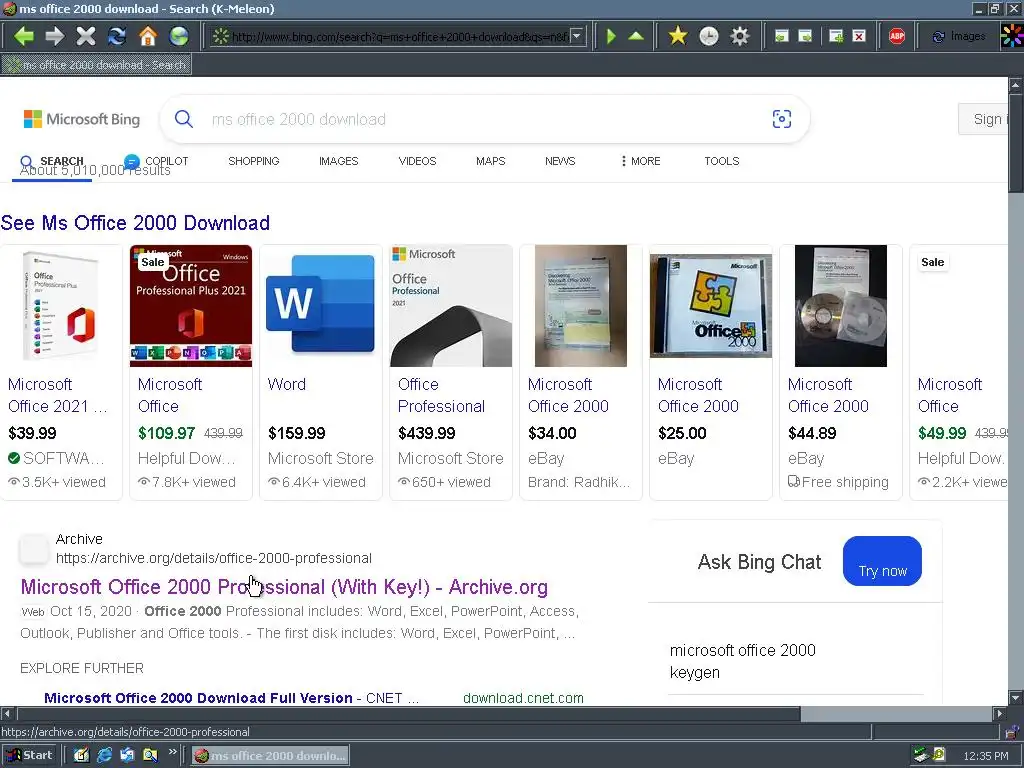Click the vertical scrollbar up arrow

coord(1016,85)
